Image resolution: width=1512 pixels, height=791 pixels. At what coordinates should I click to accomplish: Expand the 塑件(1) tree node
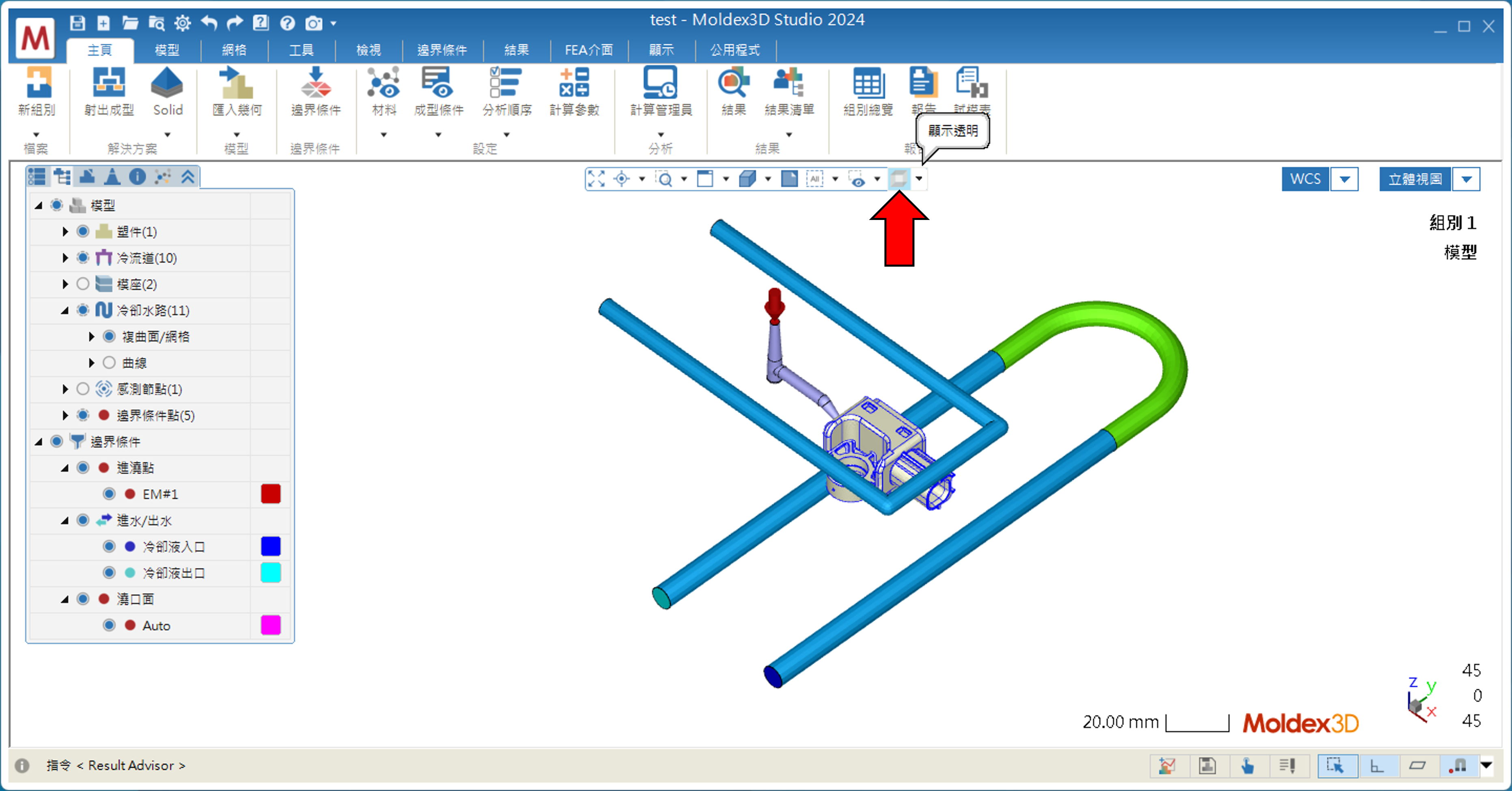pyautogui.click(x=65, y=231)
